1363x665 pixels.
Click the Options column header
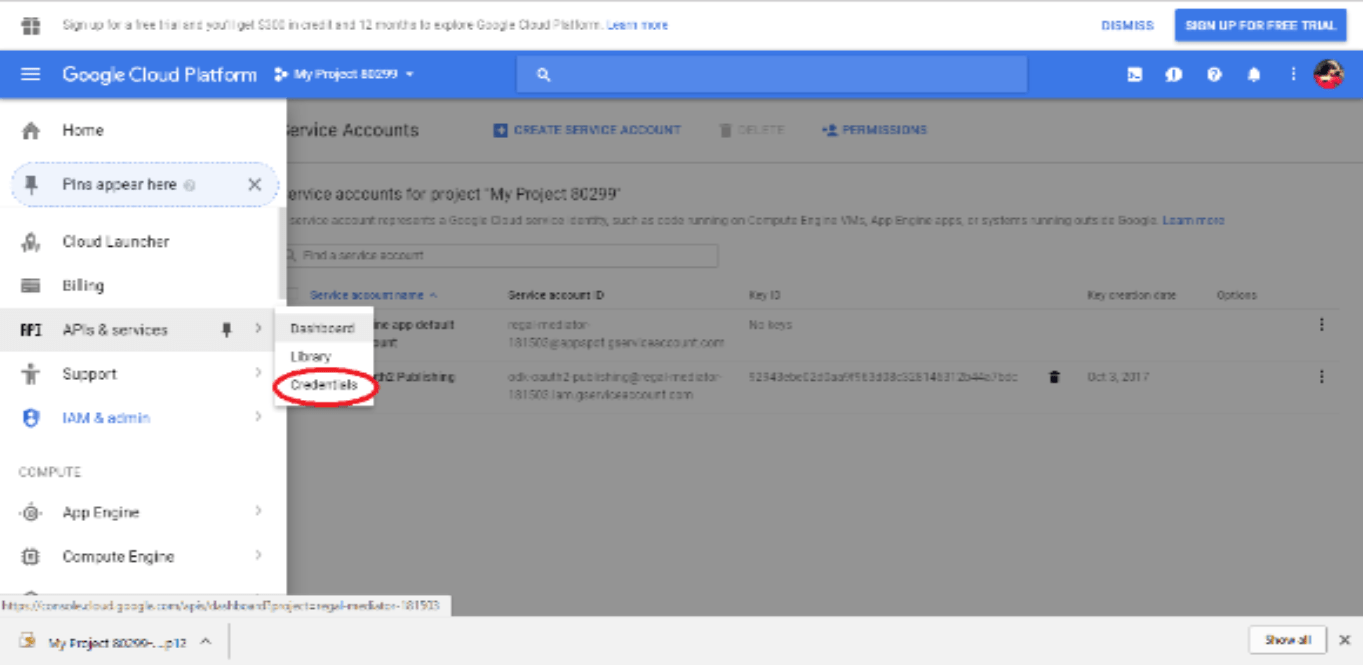pos(1236,296)
